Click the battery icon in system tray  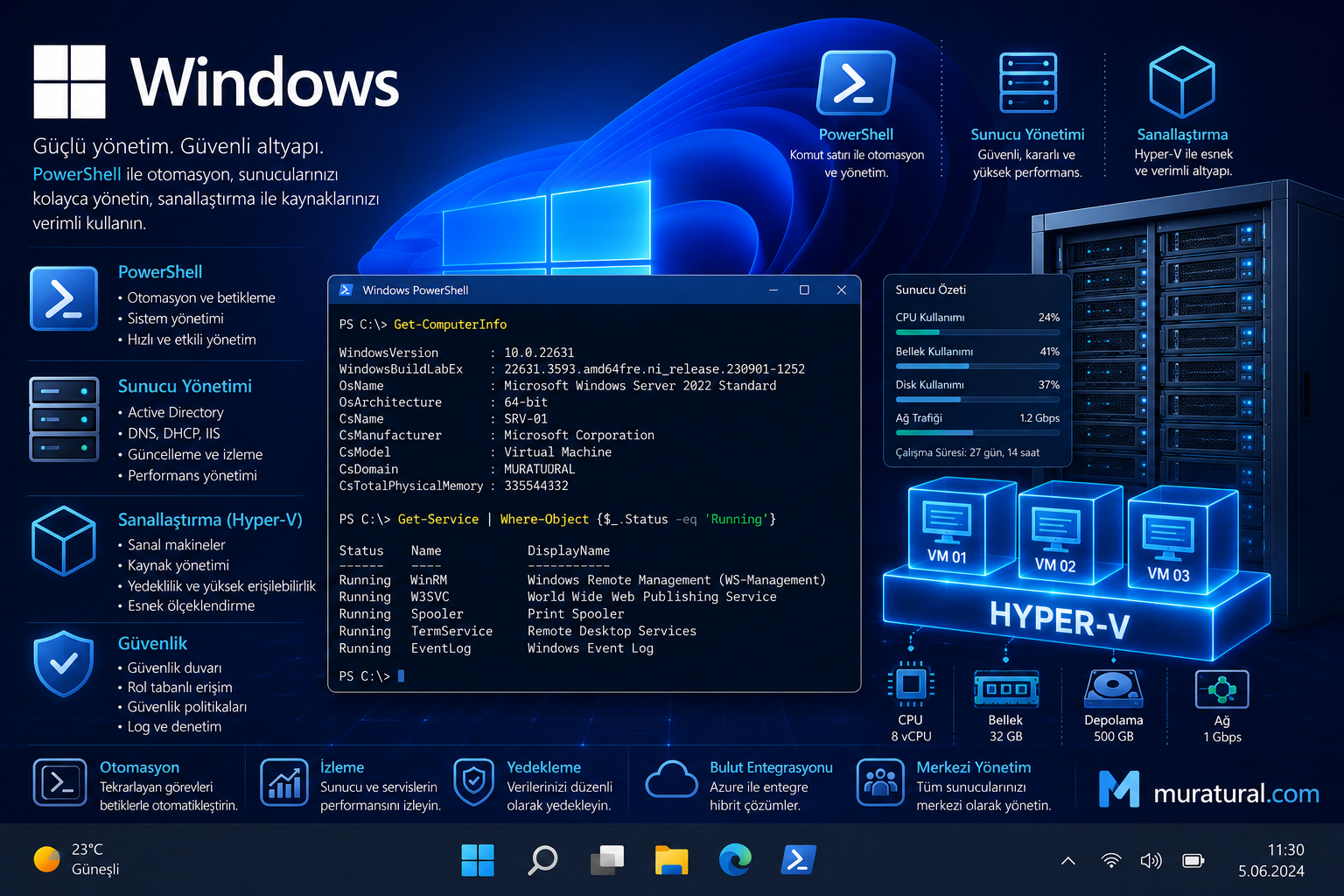(x=1193, y=861)
